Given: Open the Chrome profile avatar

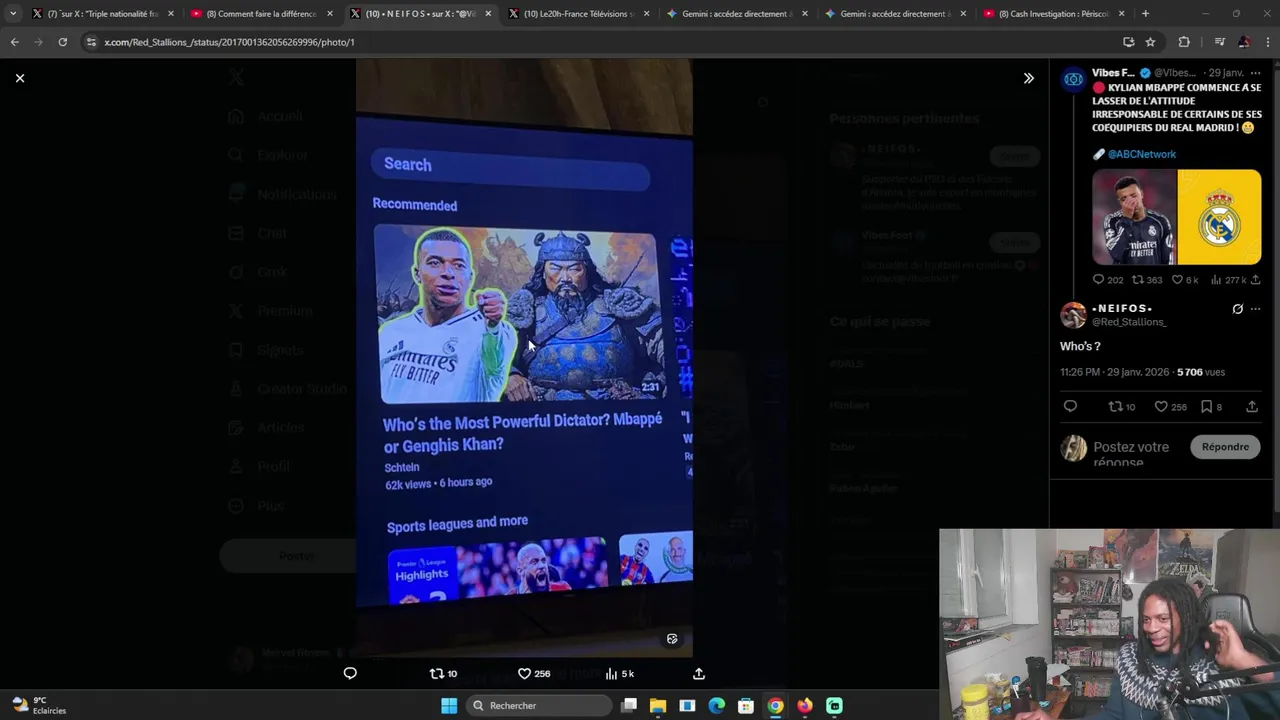Looking at the screenshot, I should pyautogui.click(x=1243, y=42).
